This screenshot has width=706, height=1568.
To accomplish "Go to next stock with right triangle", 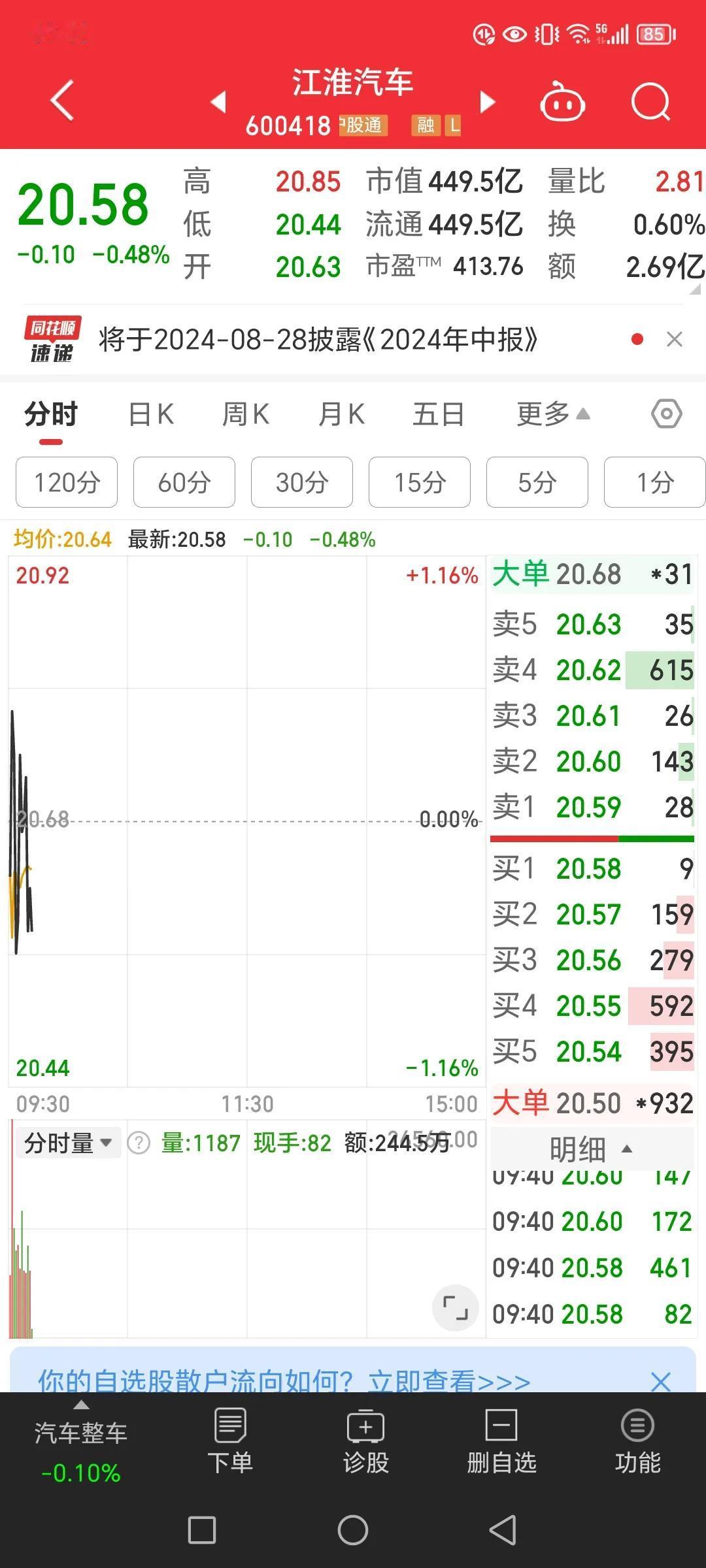I will click(488, 102).
